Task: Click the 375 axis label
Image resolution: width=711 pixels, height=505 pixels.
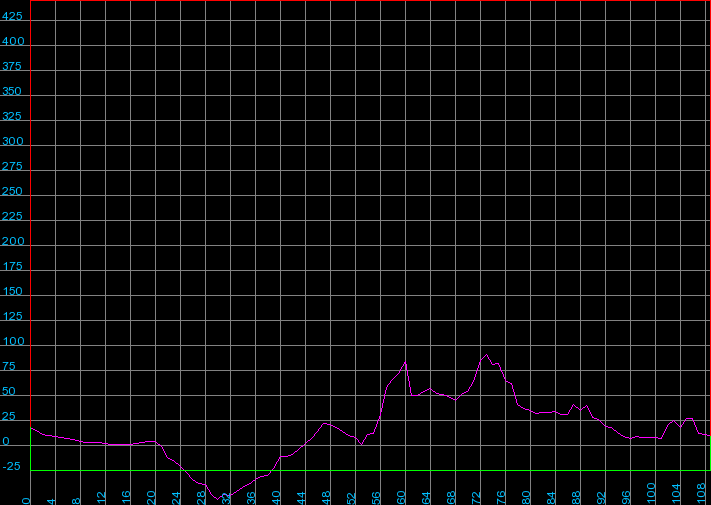Action: click(12, 66)
